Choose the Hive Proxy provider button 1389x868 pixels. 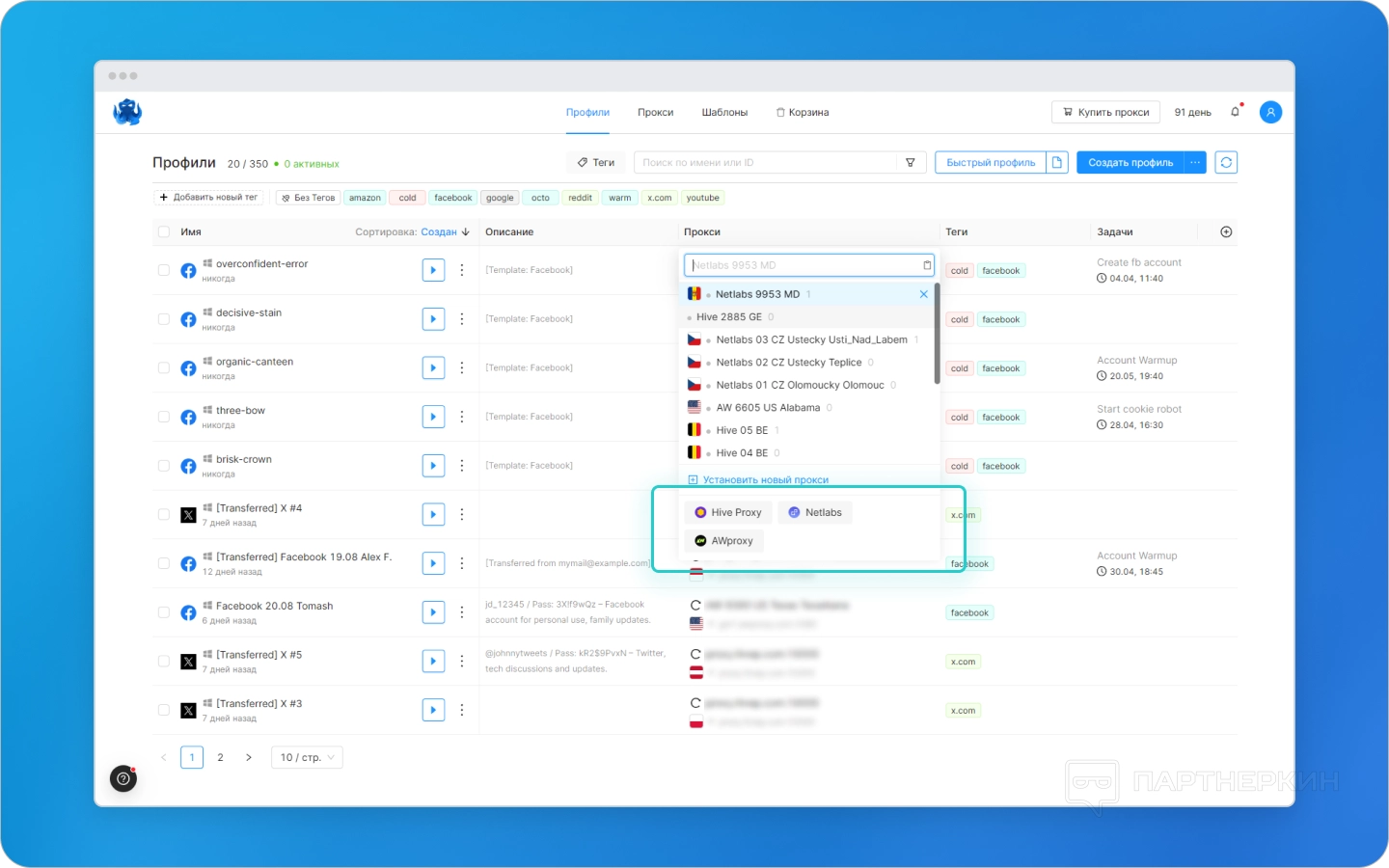(728, 513)
